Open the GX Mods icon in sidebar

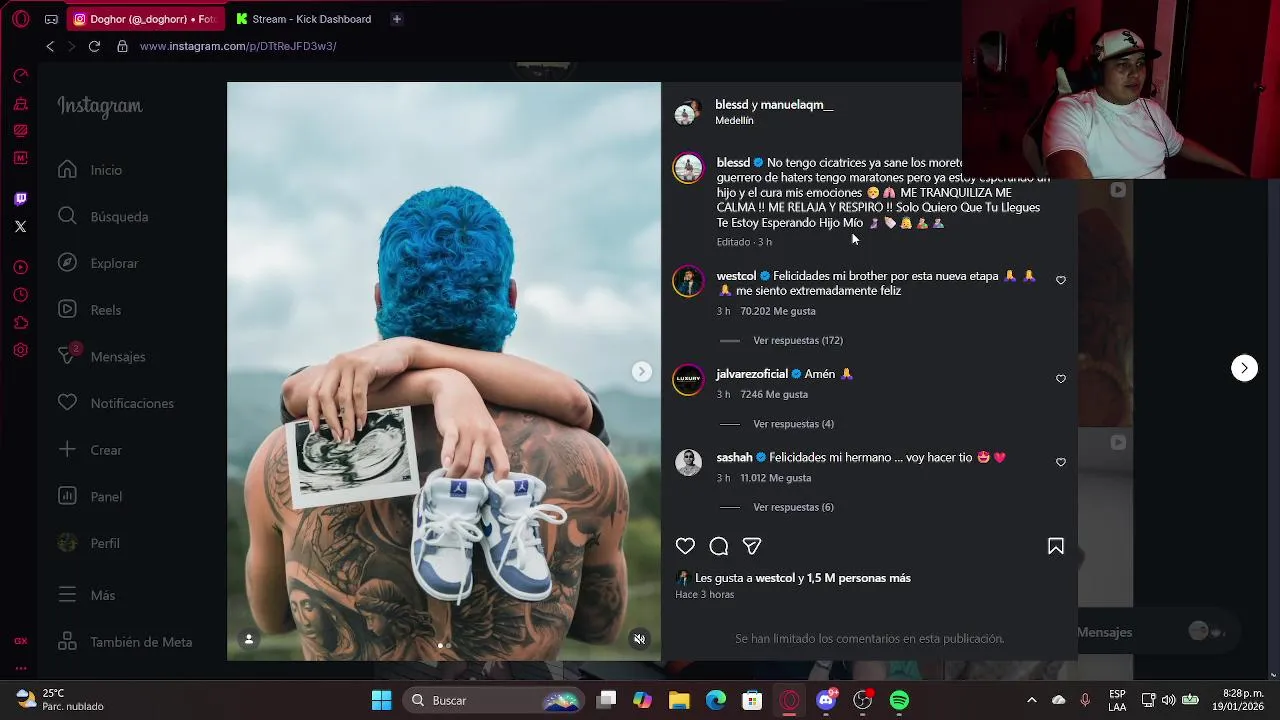click(x=20, y=158)
